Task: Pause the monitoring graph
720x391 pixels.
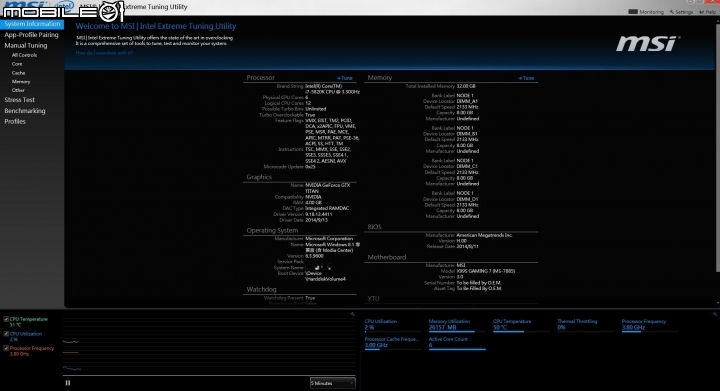Action: (68, 383)
